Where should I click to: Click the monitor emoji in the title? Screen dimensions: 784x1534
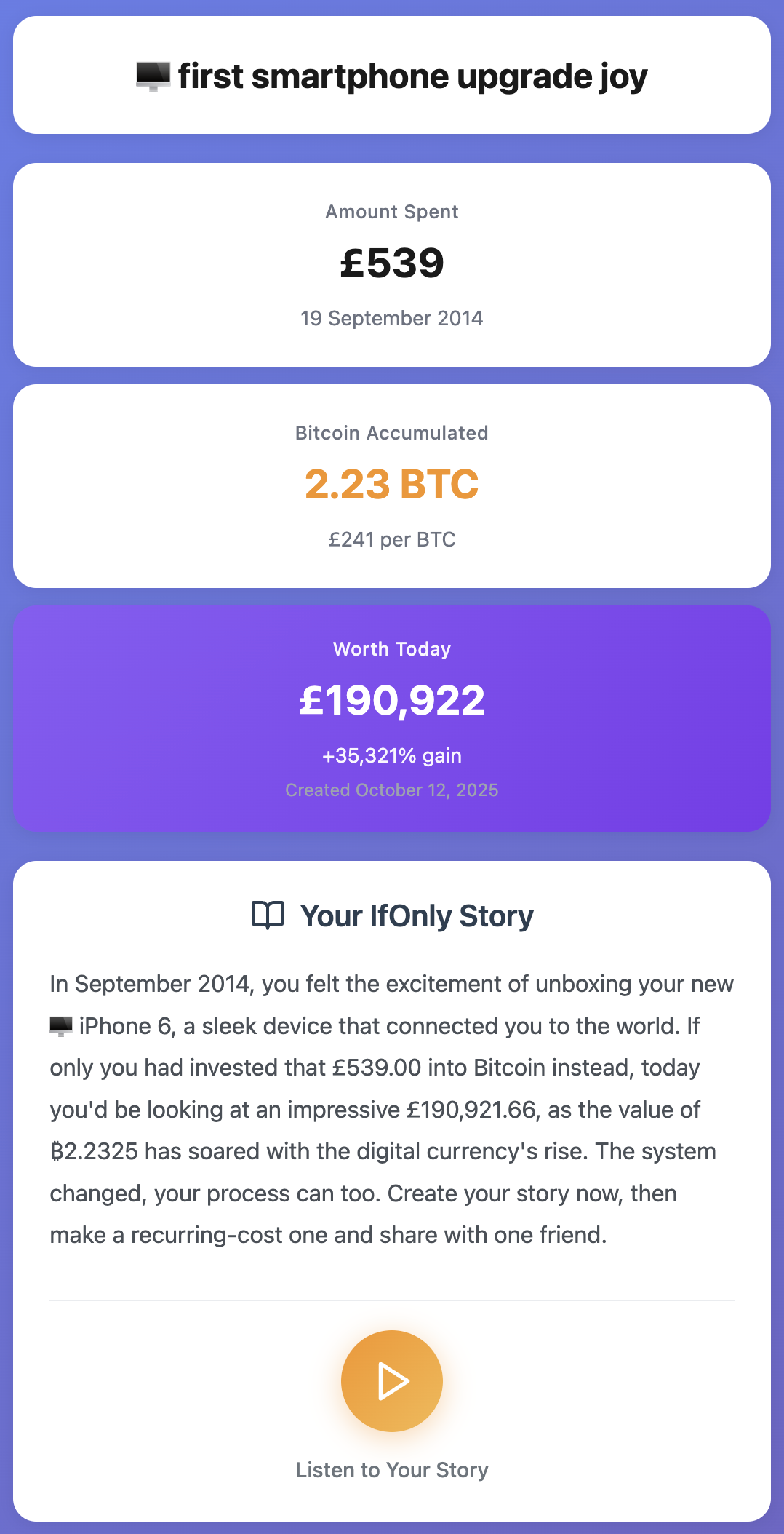tap(151, 75)
